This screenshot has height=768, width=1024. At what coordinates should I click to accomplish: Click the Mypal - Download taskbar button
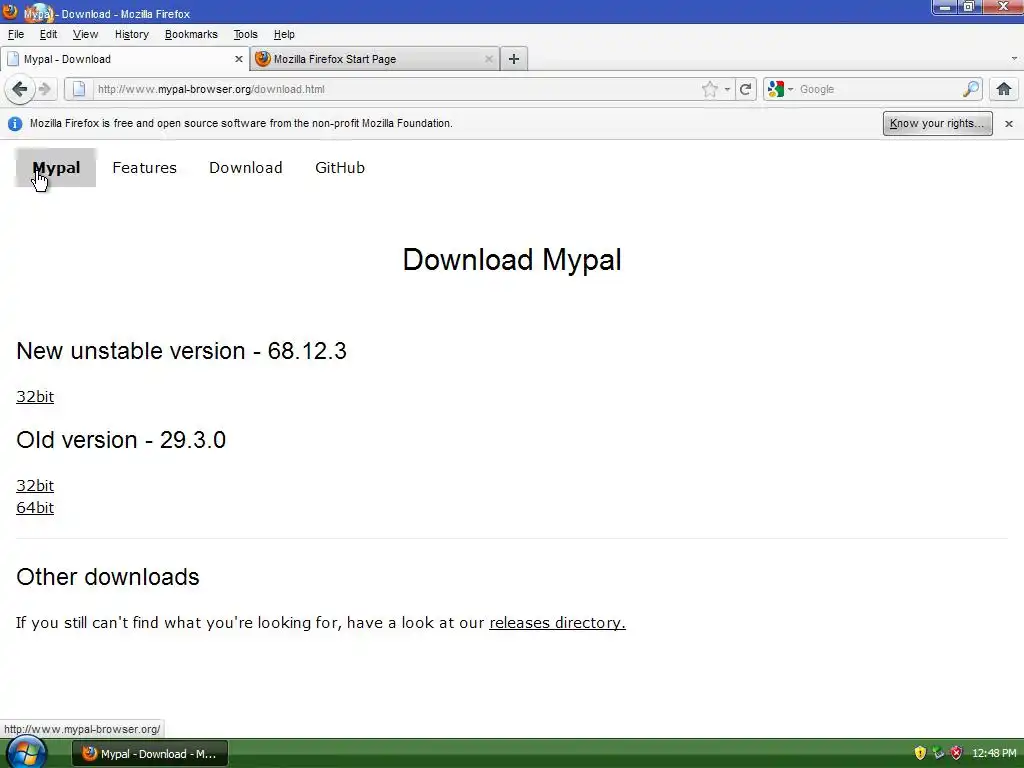pyautogui.click(x=150, y=754)
